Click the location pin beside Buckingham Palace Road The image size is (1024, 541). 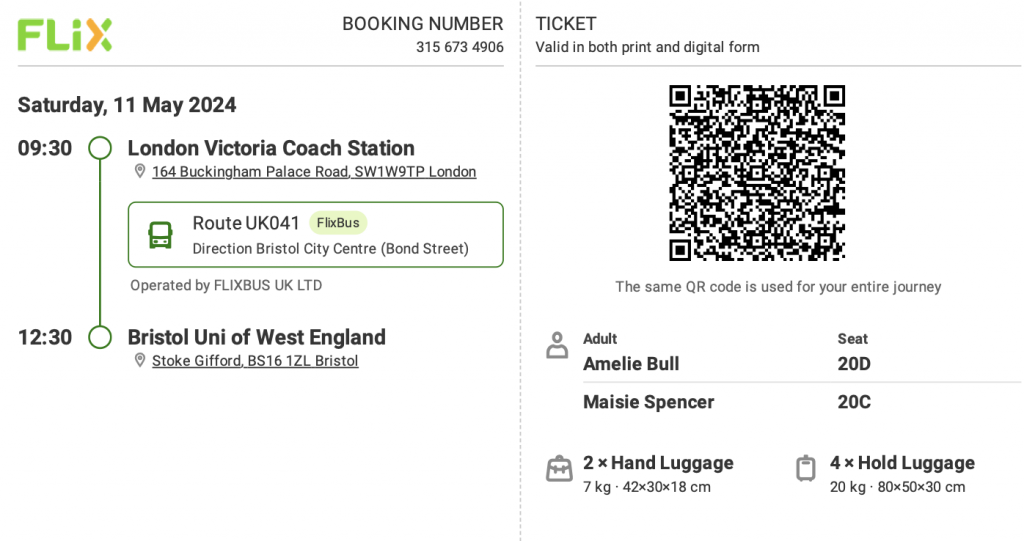click(139, 171)
